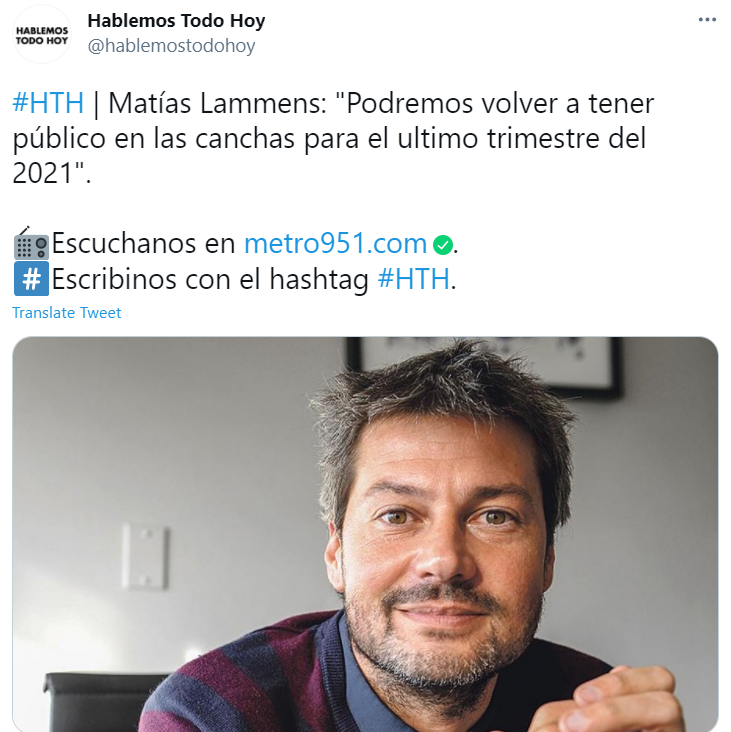Screen dimensions: 731x732
Task: Open the attached photo of the smiling man
Action: click(365, 534)
